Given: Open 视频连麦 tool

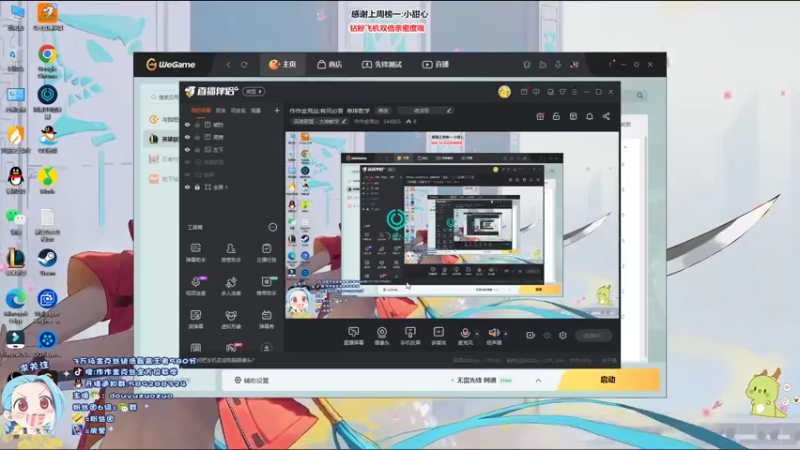Looking at the screenshot, I should tap(195, 286).
